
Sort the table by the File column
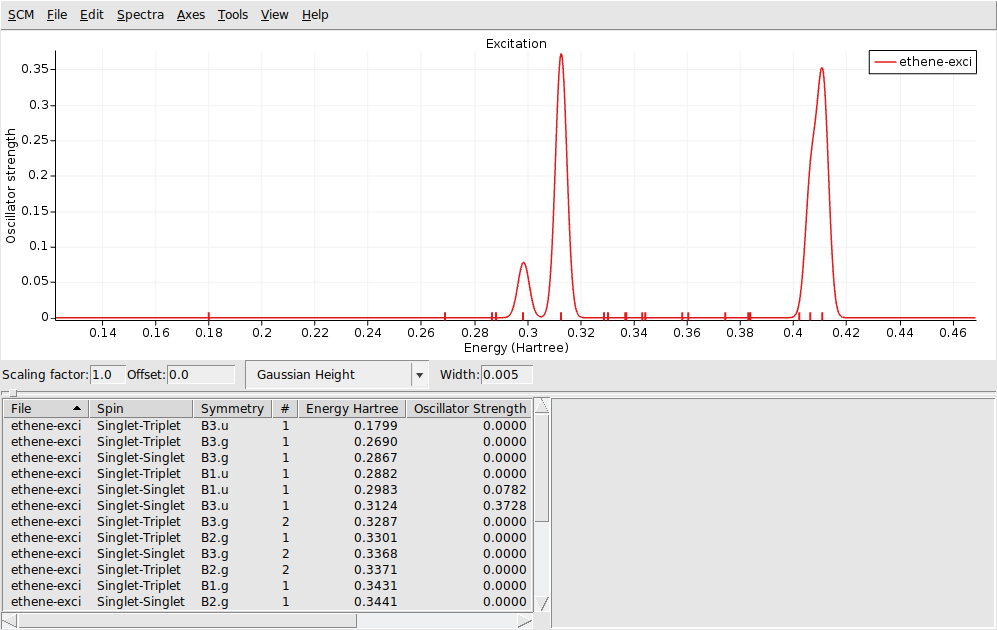pyautogui.click(x=46, y=407)
